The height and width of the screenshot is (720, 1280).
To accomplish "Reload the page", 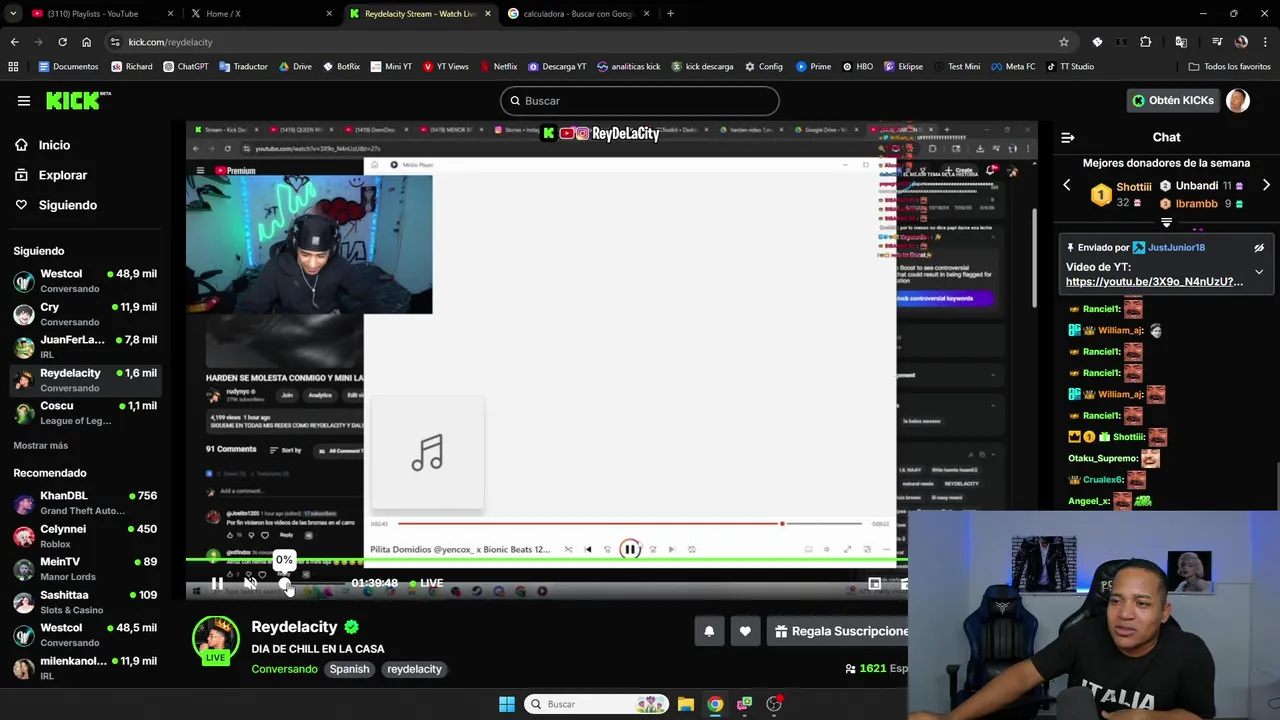I will click(62, 42).
